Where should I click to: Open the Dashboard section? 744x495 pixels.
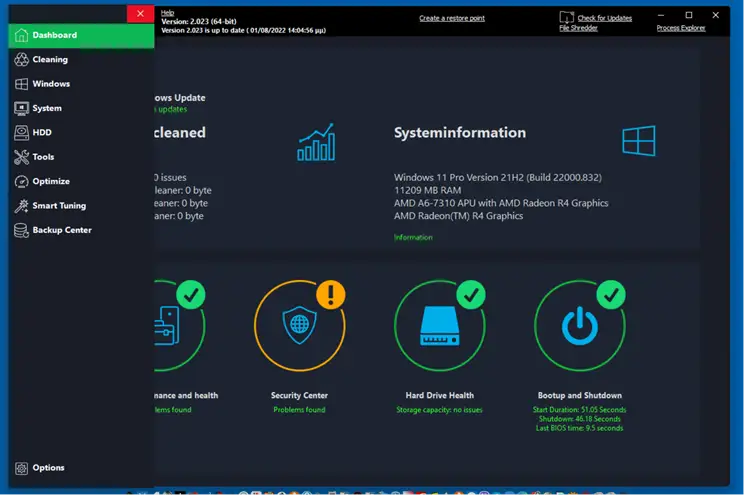coord(82,35)
